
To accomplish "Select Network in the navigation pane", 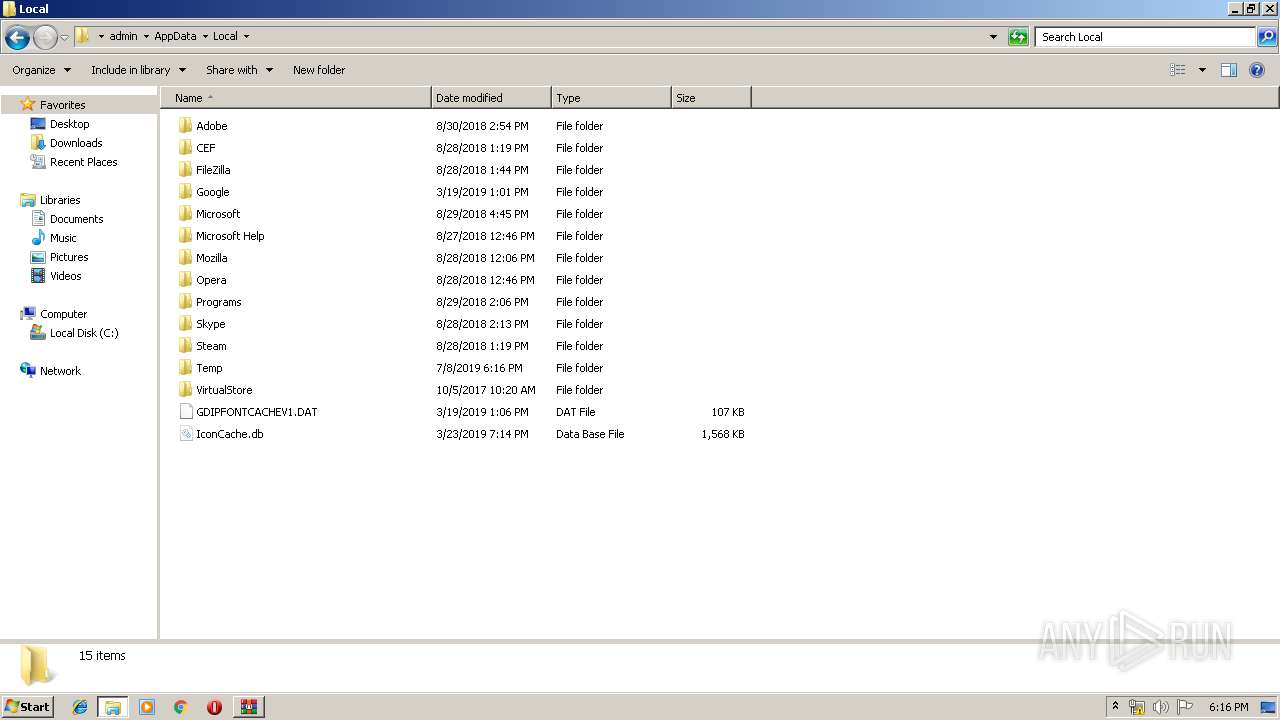I will coord(60,371).
